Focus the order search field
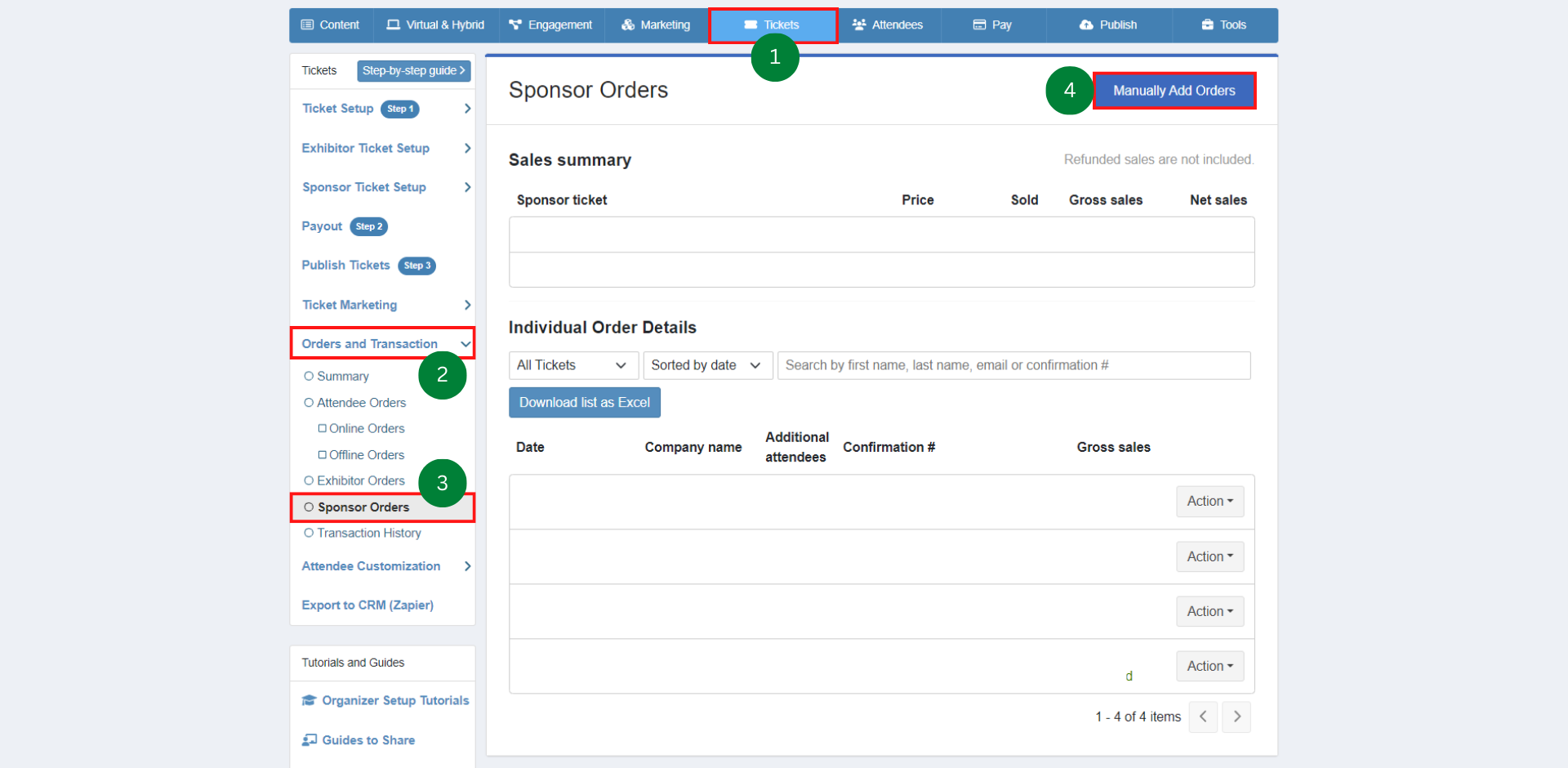 pos(1013,366)
